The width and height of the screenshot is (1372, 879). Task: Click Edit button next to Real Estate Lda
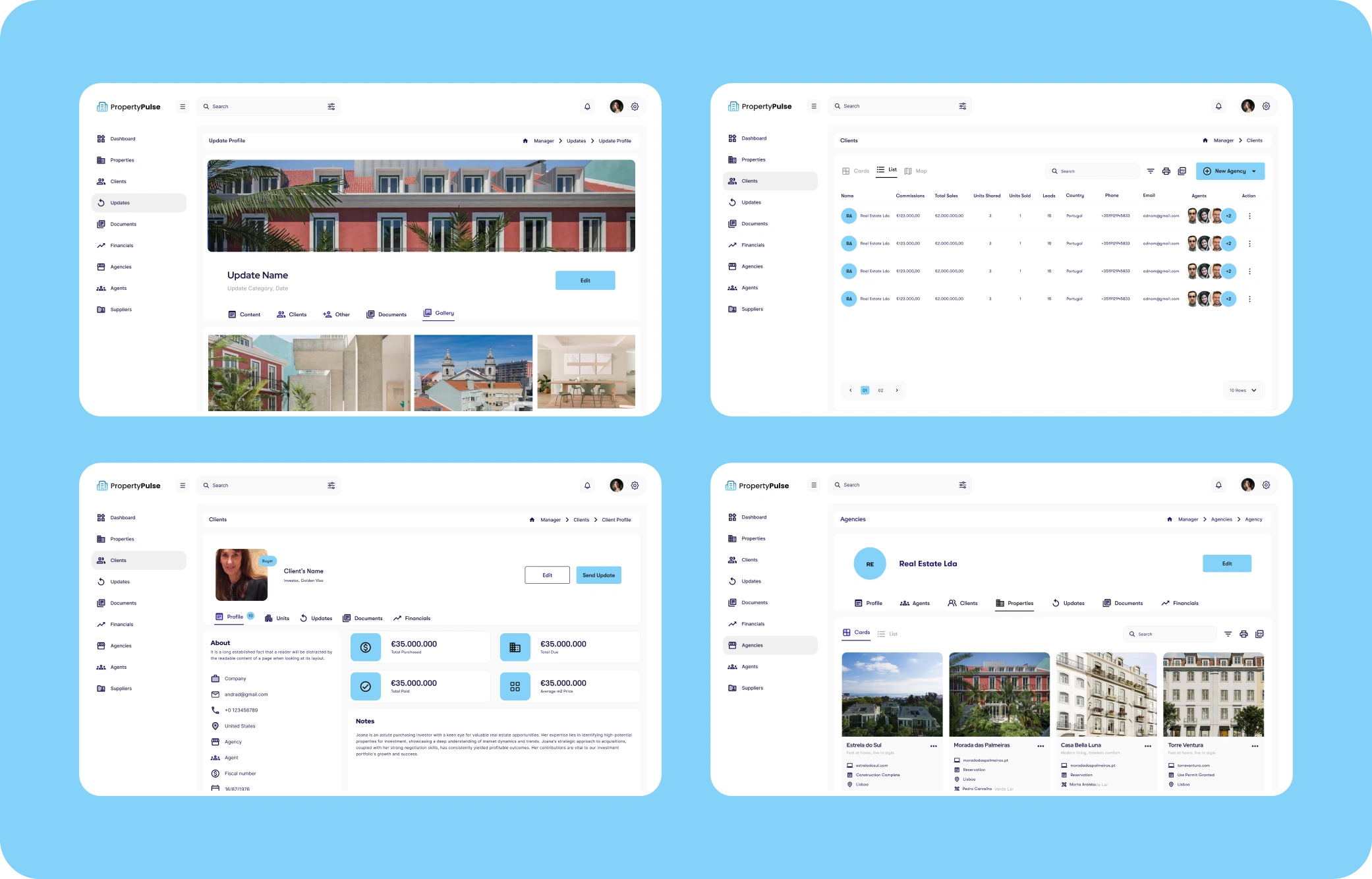pyautogui.click(x=1227, y=564)
